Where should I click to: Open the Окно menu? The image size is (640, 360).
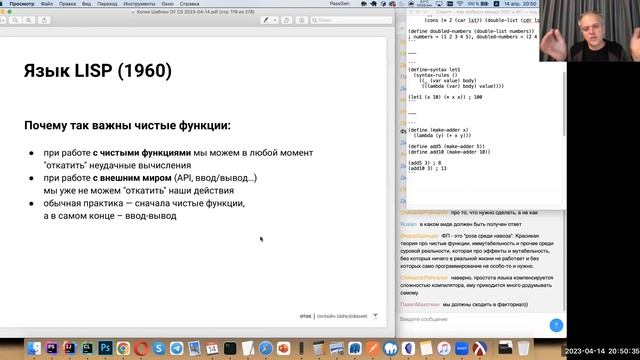tap(167, 4)
